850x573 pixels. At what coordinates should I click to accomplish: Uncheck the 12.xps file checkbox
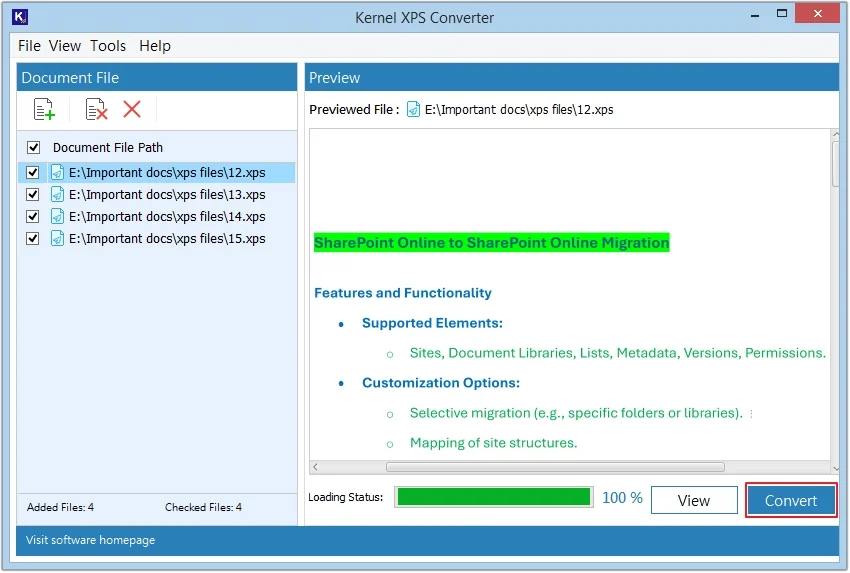pyautogui.click(x=33, y=172)
